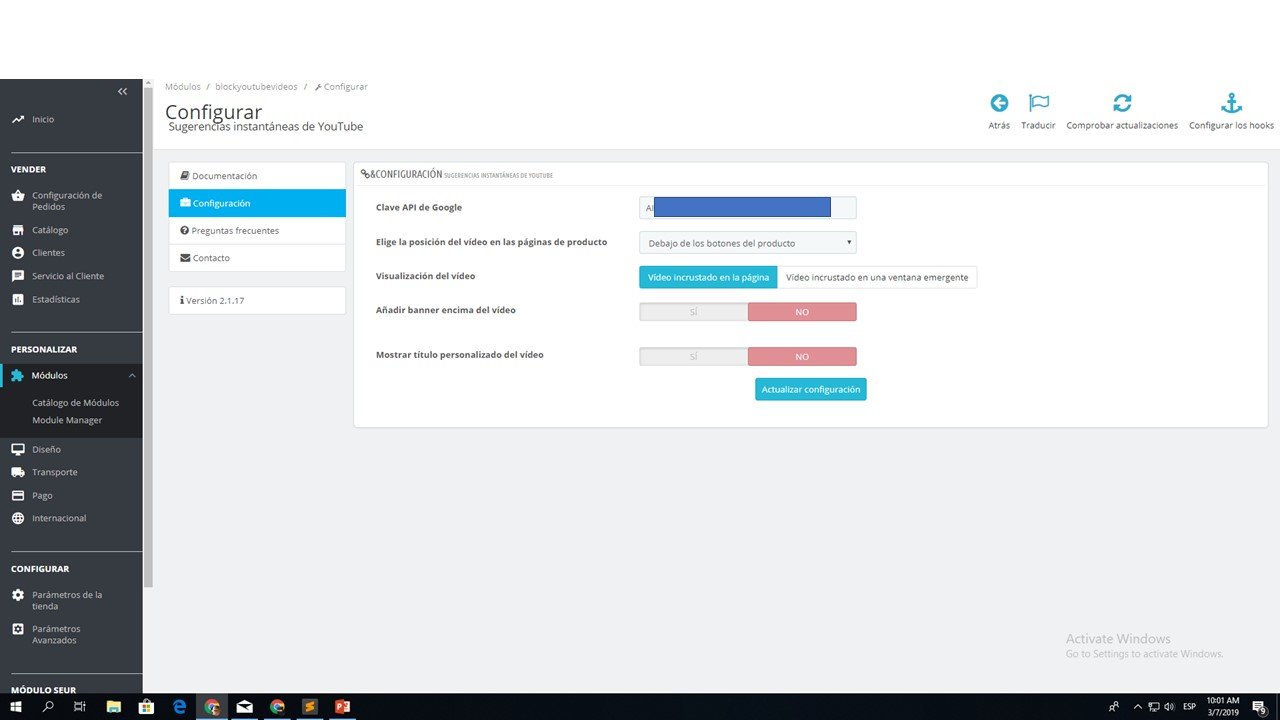Image resolution: width=1280 pixels, height=720 pixels.
Task: Click the blockyoutubevideos breadcrumb link
Action: click(256, 87)
